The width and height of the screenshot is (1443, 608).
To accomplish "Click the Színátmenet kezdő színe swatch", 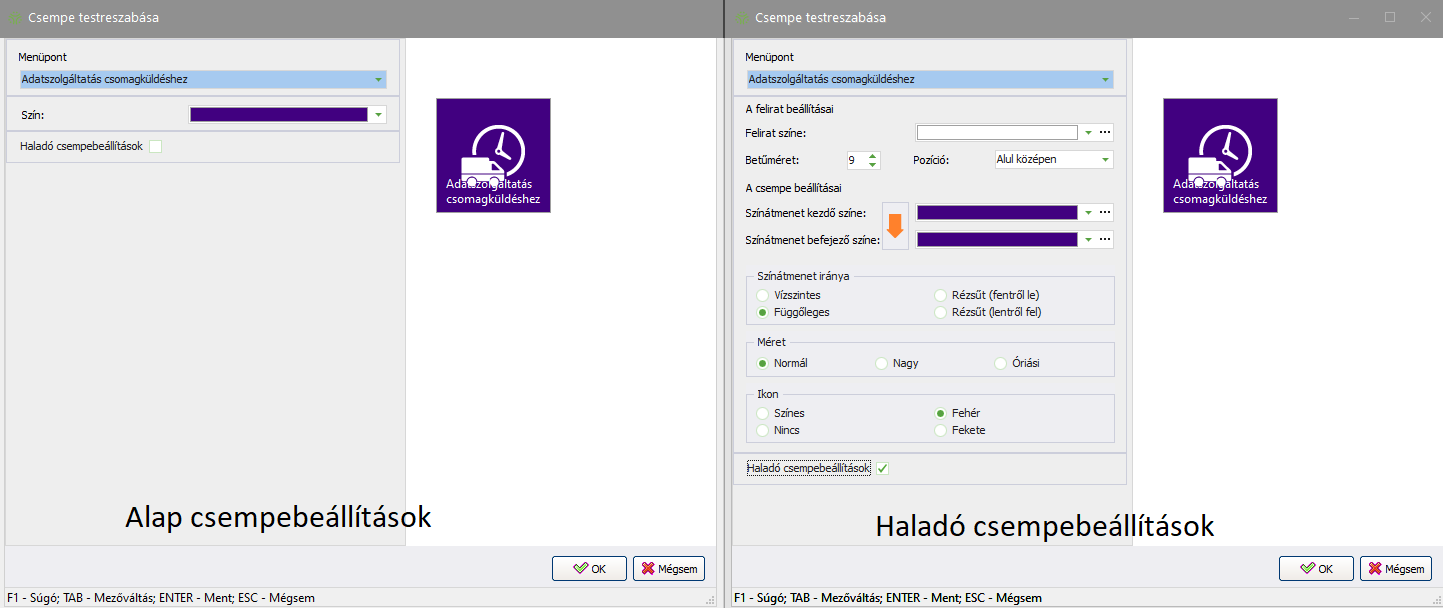I will point(997,212).
